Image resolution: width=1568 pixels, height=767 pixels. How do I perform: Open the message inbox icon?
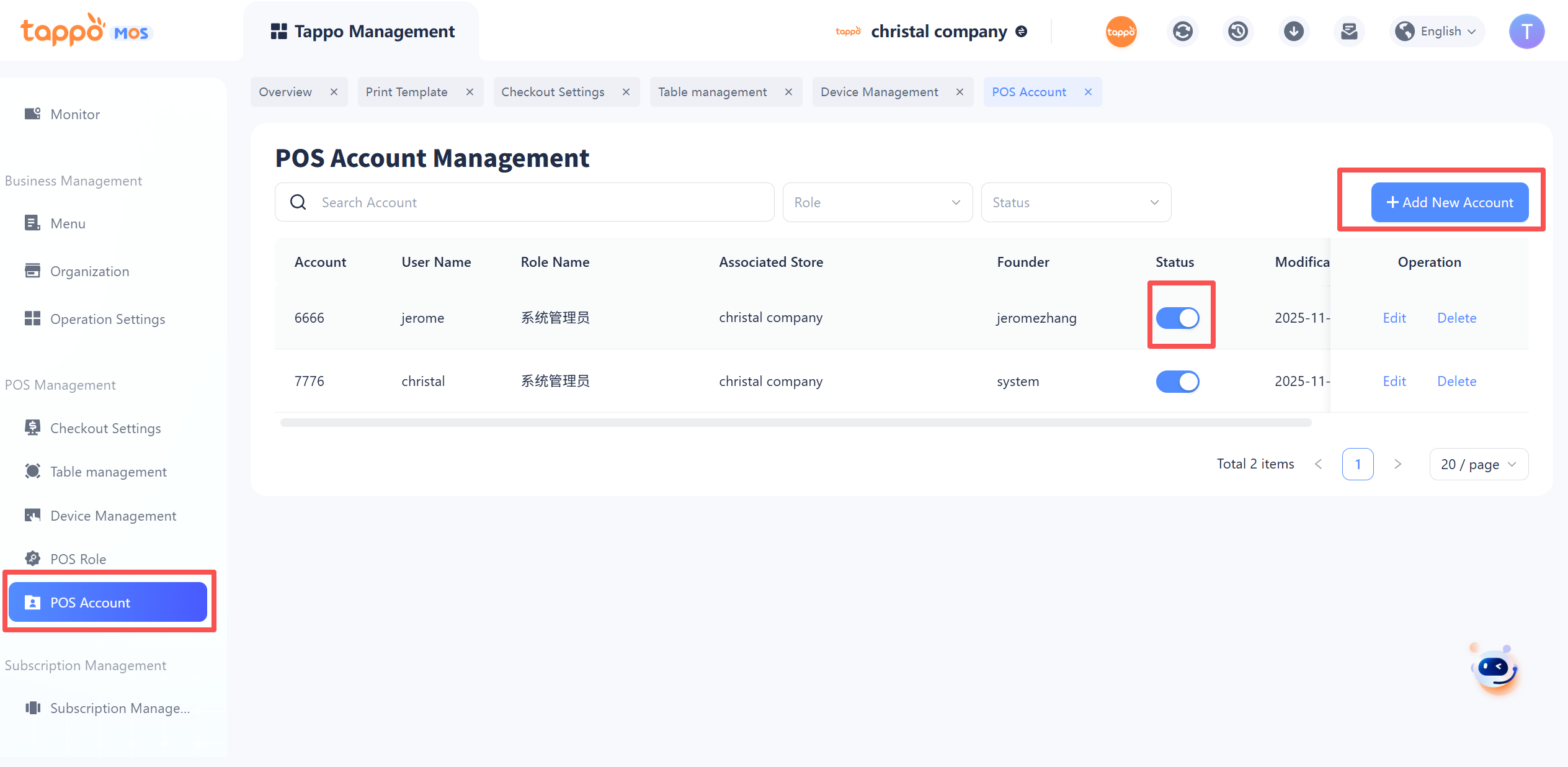click(1349, 31)
